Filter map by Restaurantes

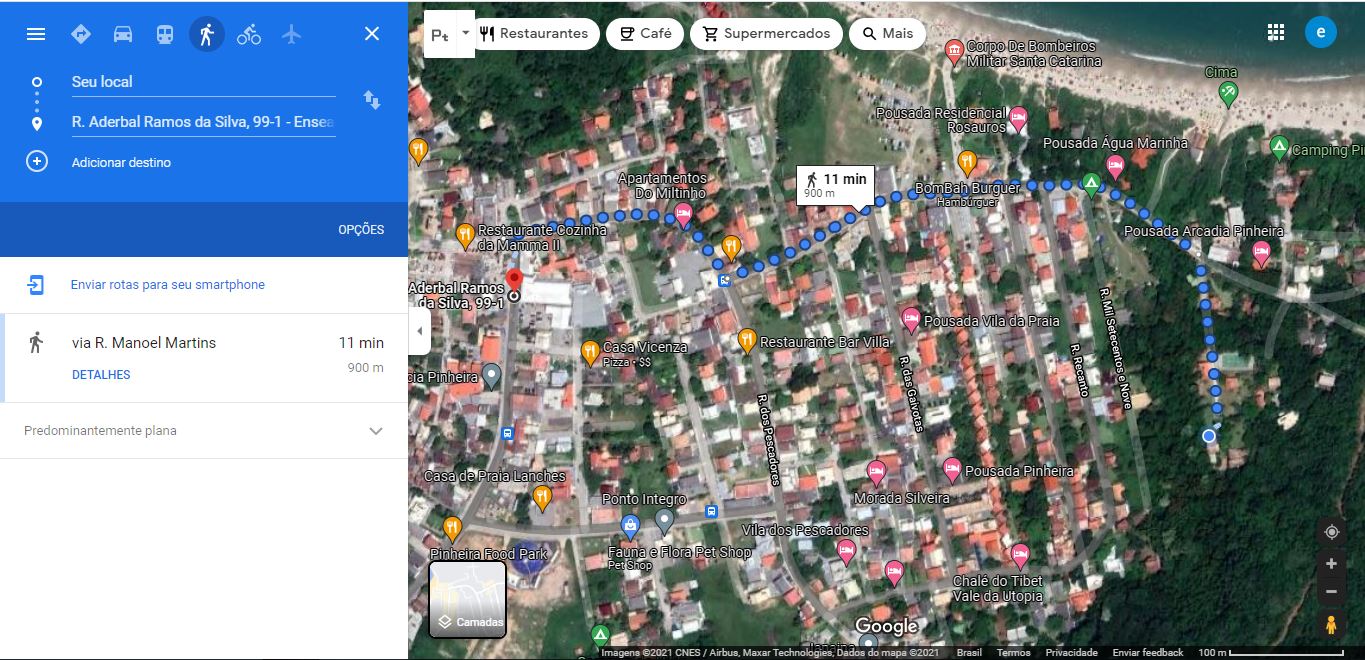(535, 33)
